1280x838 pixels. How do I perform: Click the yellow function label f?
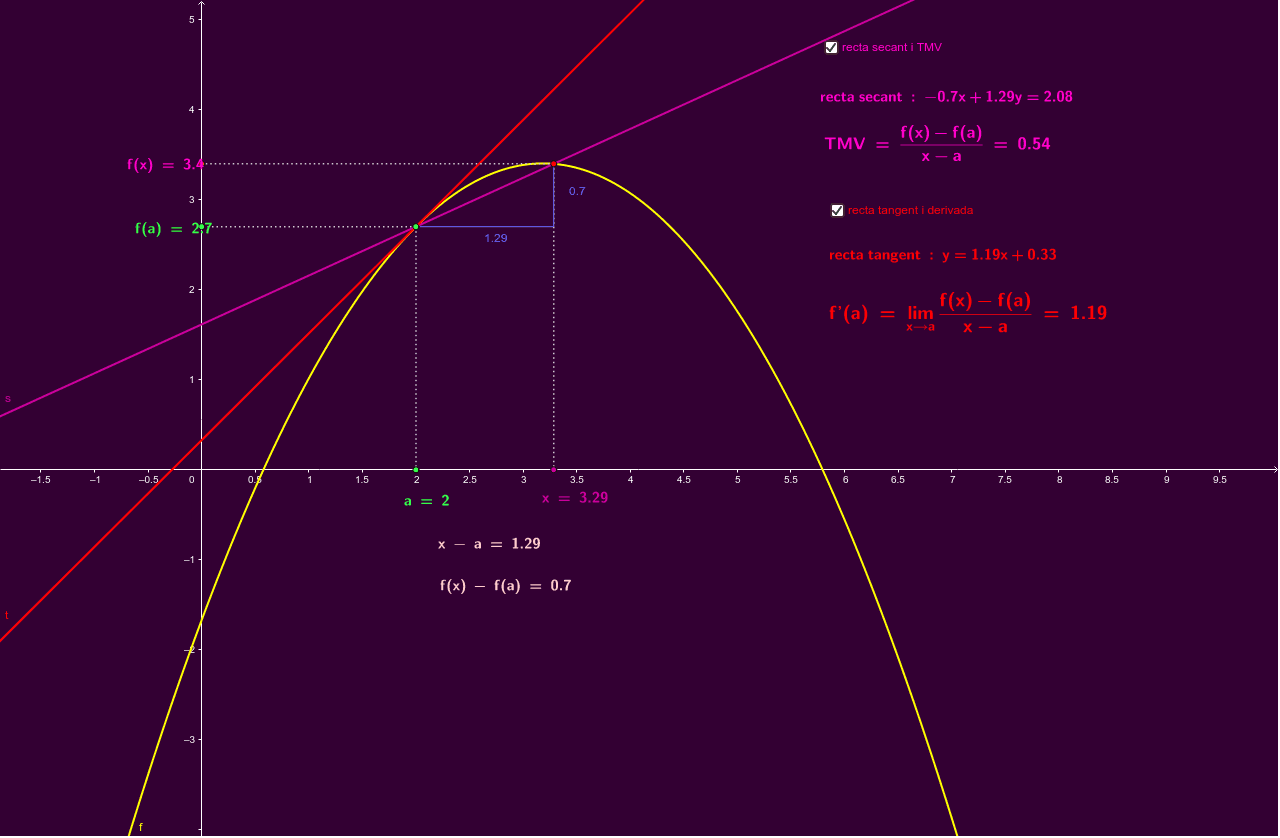pos(141,827)
